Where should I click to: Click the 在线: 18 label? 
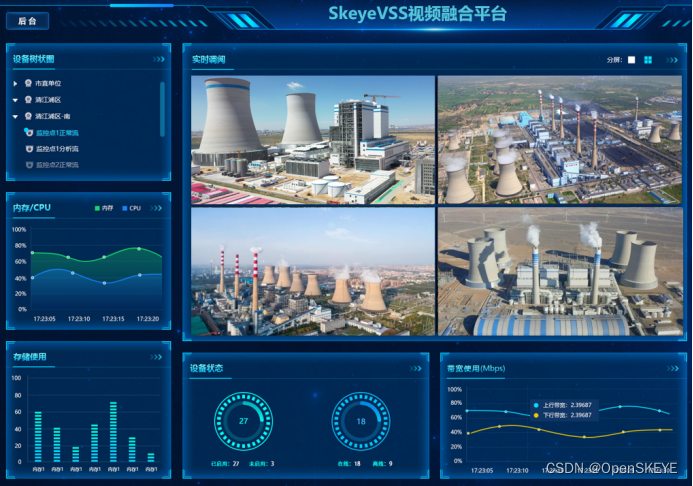coord(349,463)
